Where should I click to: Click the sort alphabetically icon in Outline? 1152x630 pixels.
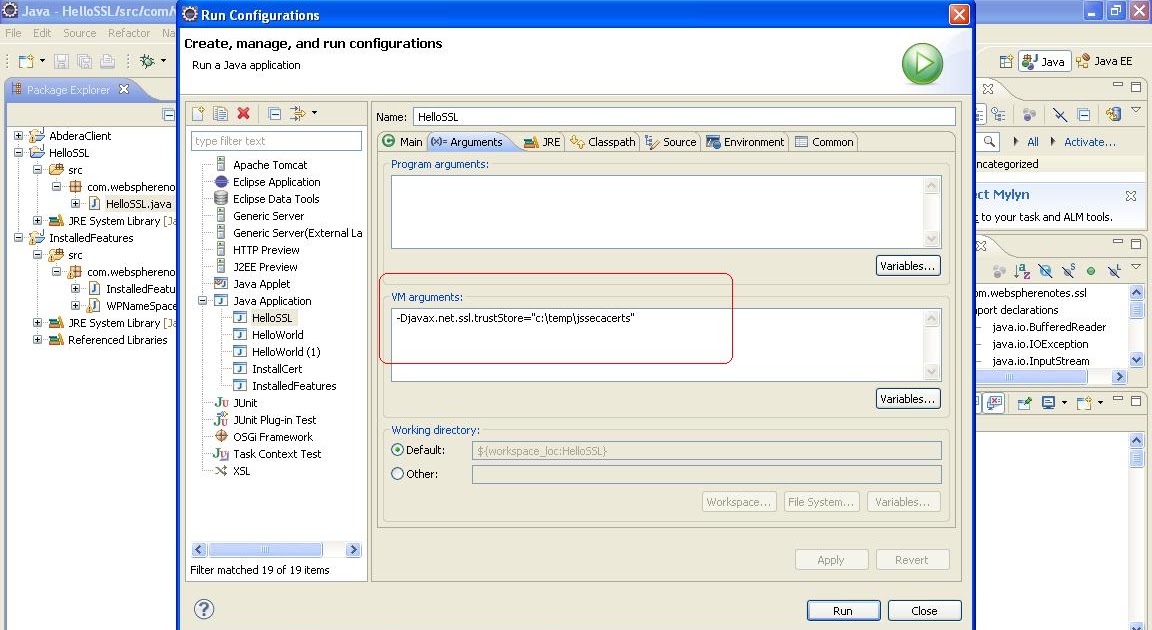point(1022,271)
